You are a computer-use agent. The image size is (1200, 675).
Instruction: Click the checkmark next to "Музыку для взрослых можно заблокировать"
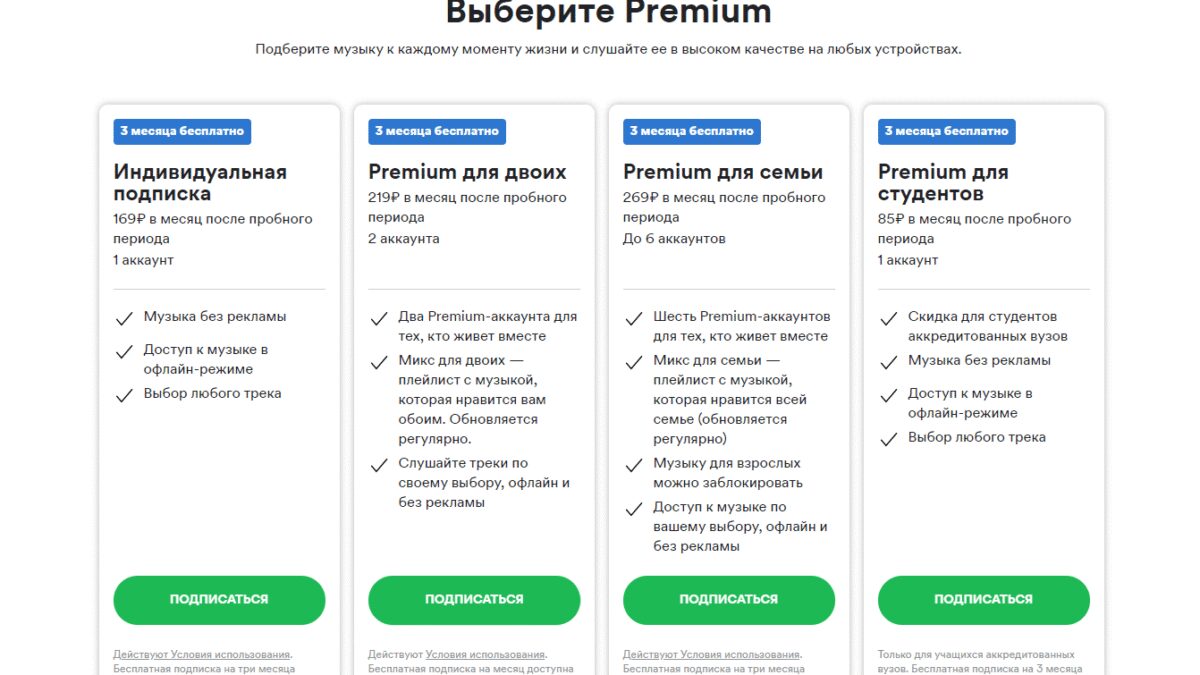(x=634, y=464)
